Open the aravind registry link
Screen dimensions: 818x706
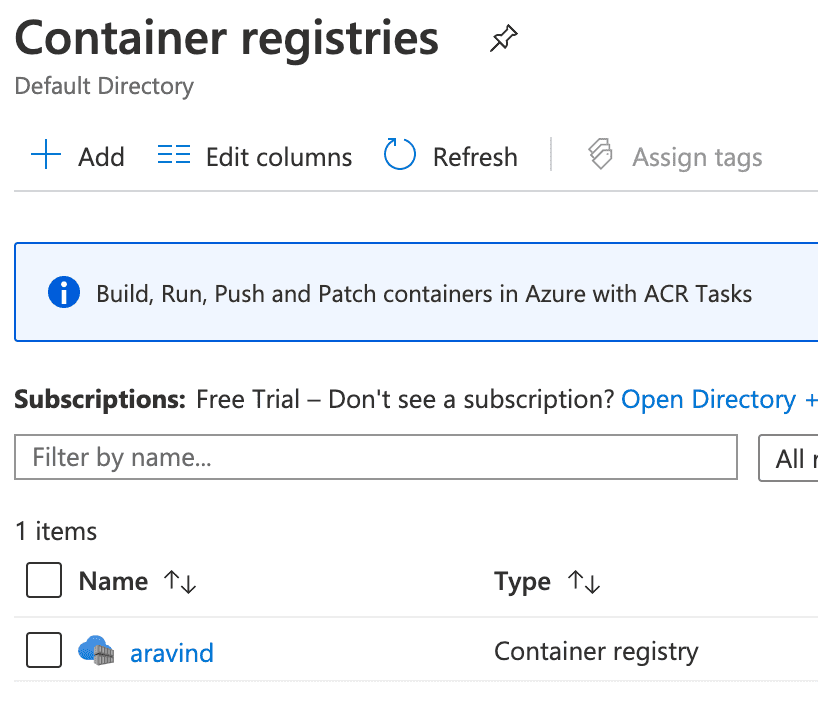point(172,653)
